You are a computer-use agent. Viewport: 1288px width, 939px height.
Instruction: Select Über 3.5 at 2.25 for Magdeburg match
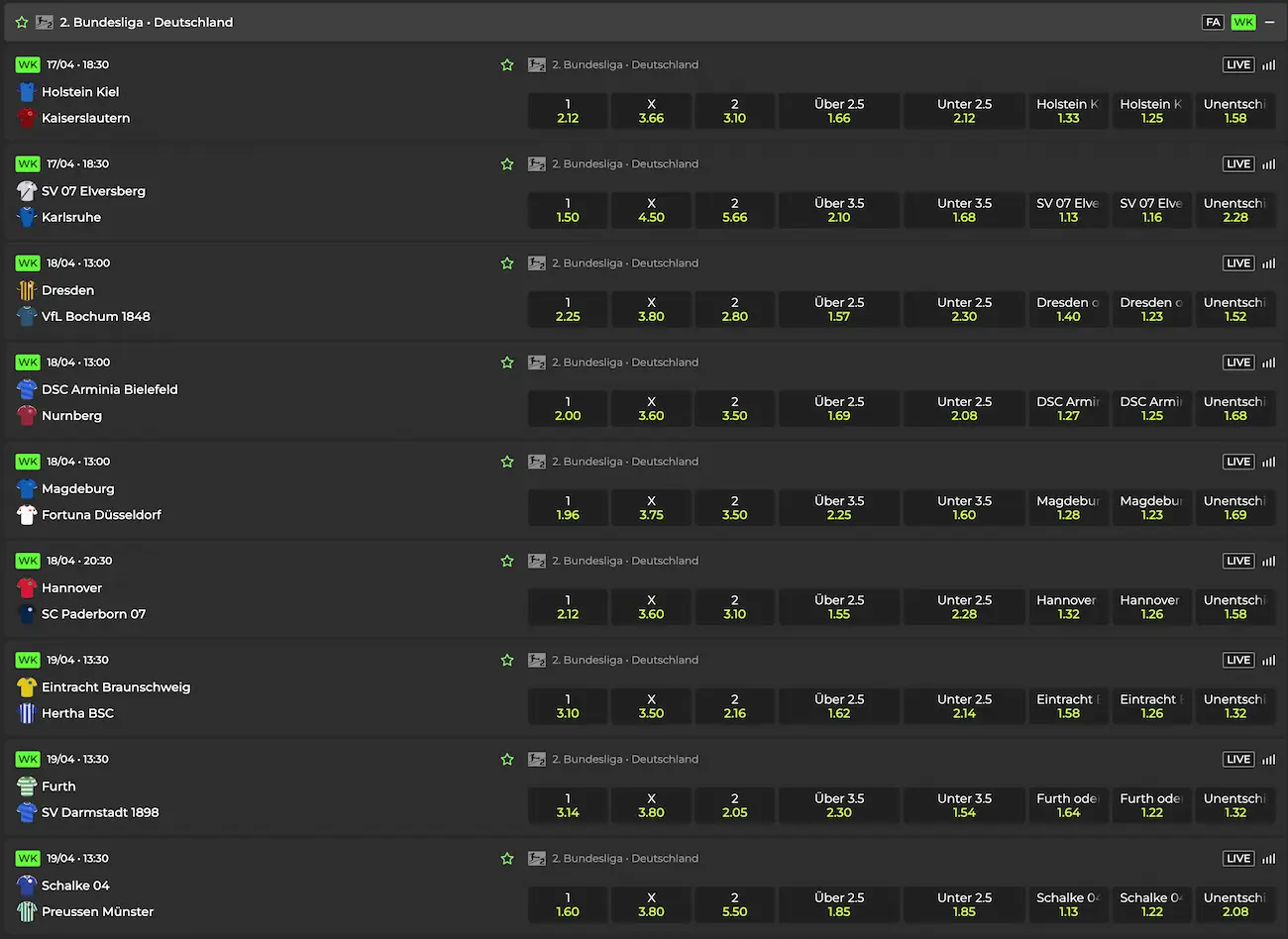tap(839, 507)
